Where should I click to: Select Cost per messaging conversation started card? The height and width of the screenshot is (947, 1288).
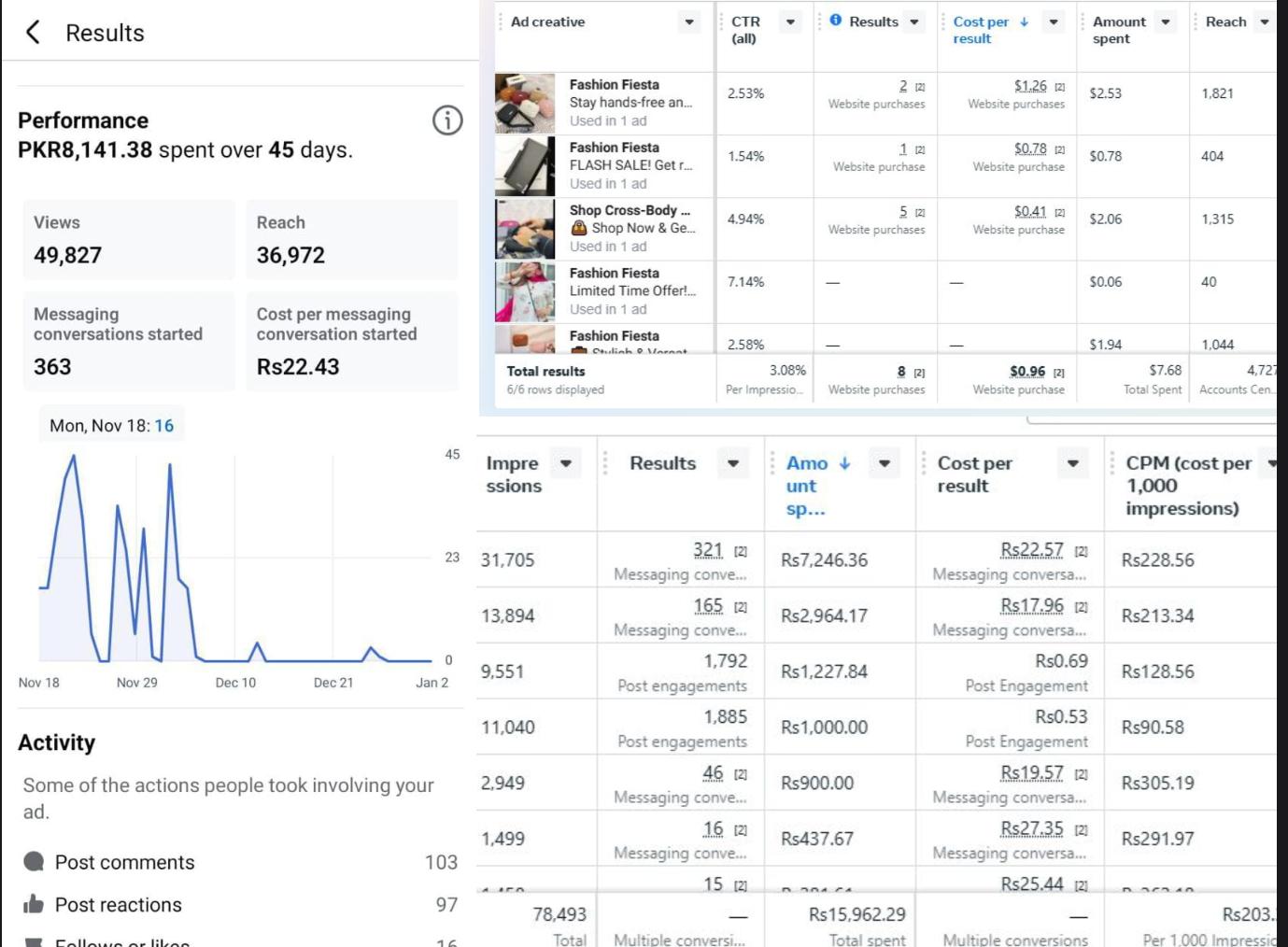(x=352, y=341)
